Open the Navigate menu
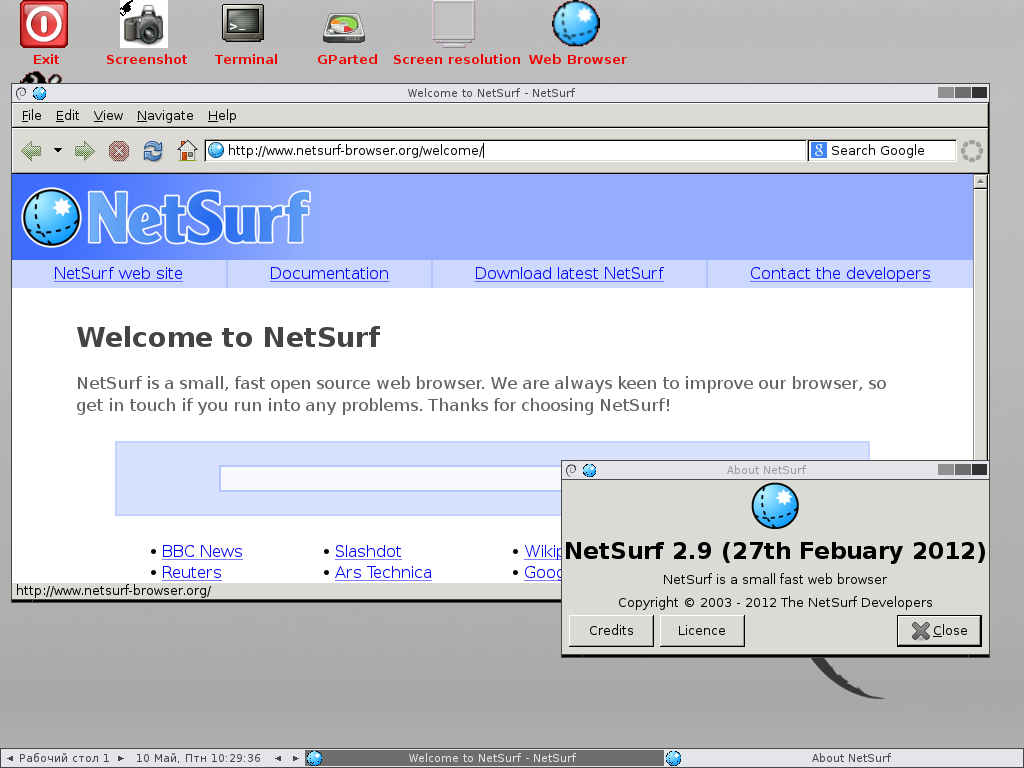This screenshot has width=1024, height=768. point(165,116)
